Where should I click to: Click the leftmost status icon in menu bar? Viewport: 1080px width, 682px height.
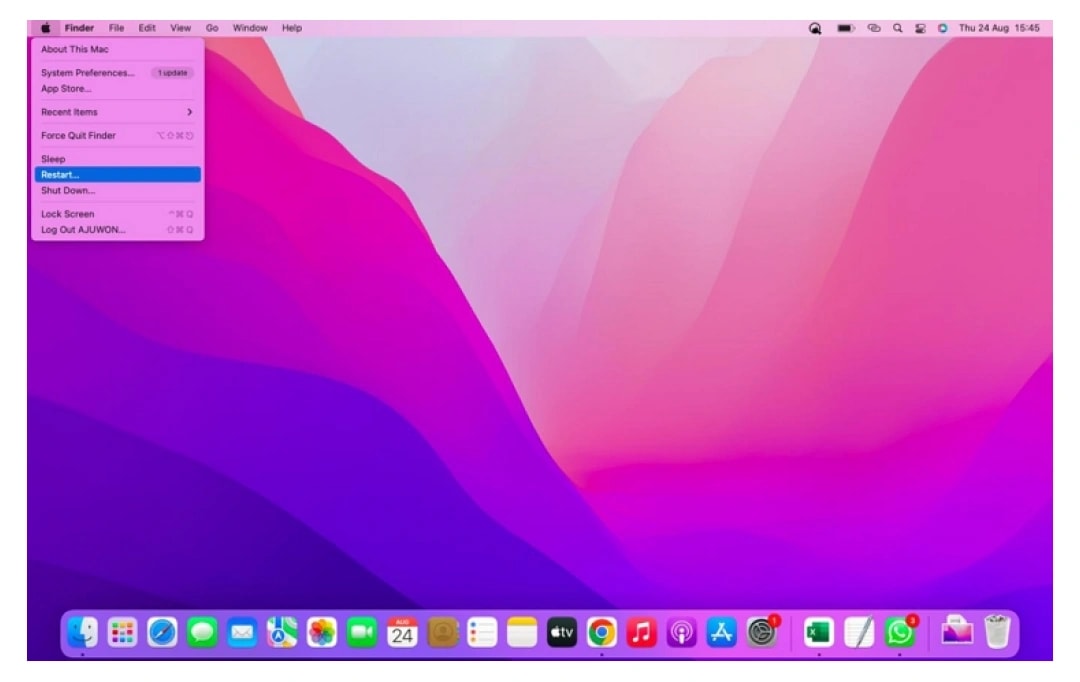(x=815, y=28)
